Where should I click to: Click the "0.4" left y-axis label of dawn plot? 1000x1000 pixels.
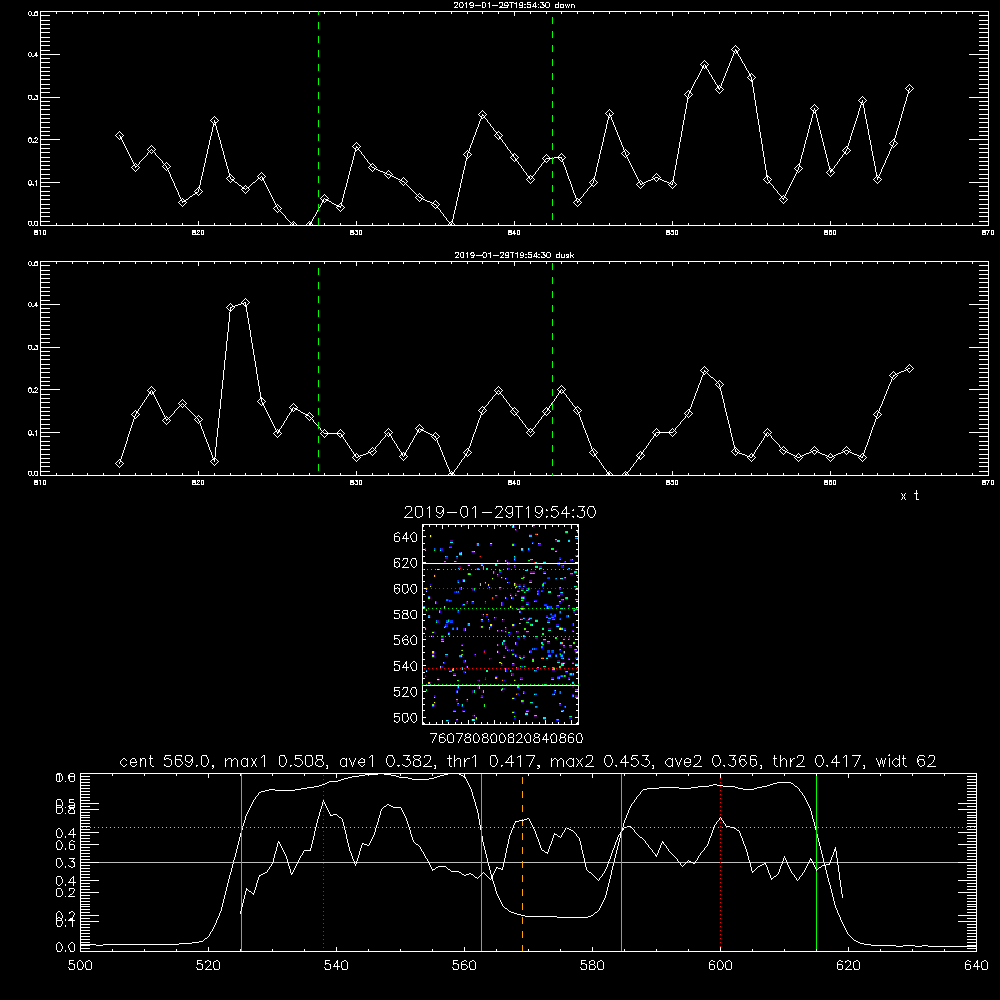[x=33, y=55]
